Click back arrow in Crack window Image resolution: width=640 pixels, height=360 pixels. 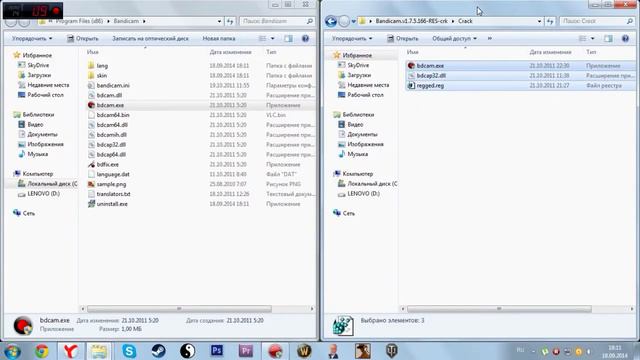point(331,21)
